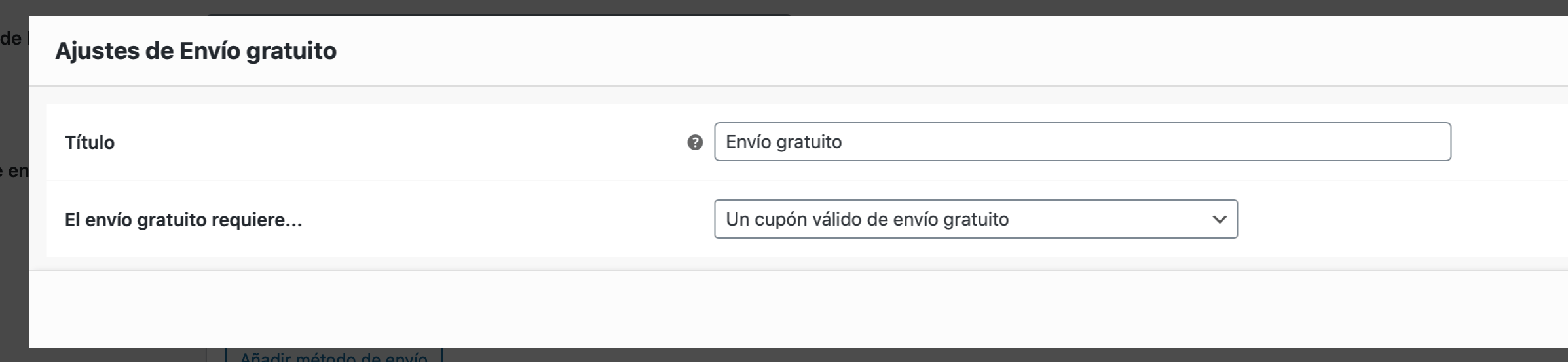The image size is (1568, 362).
Task: Click the empty footer area of the modal
Action: pyautogui.click(x=798, y=309)
